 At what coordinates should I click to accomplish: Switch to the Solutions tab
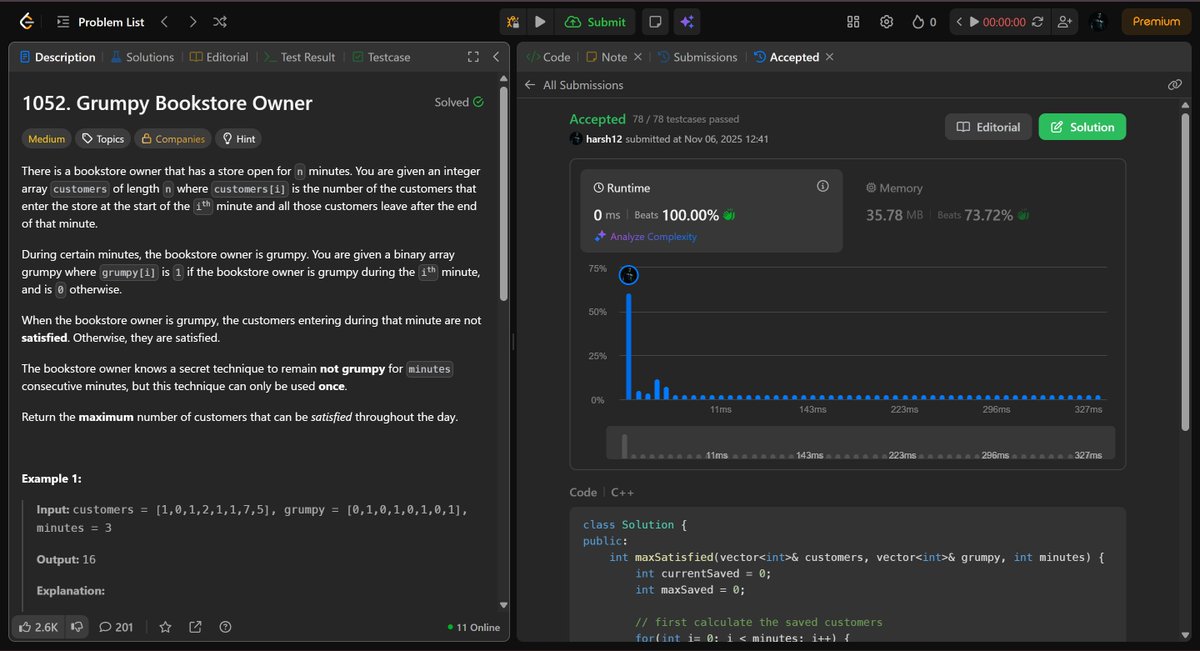coord(142,57)
